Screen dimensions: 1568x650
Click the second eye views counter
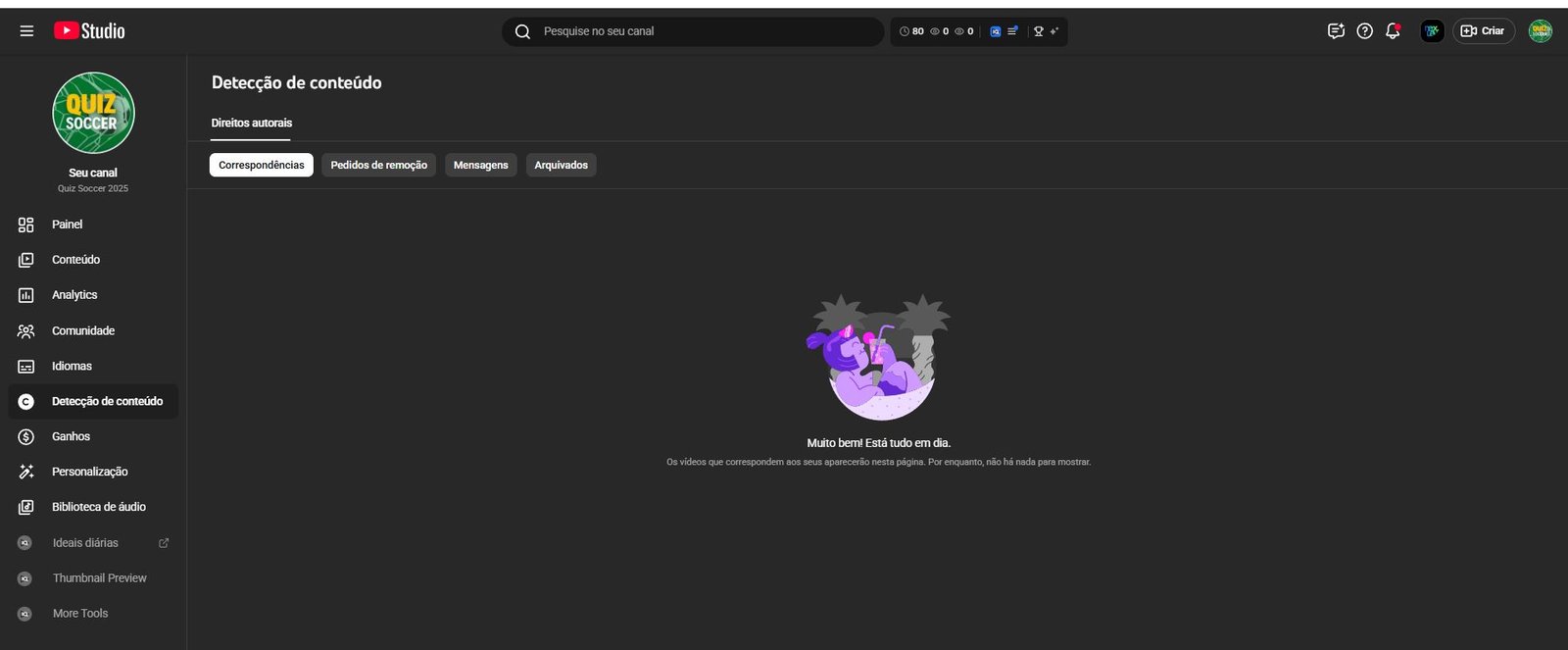[964, 31]
